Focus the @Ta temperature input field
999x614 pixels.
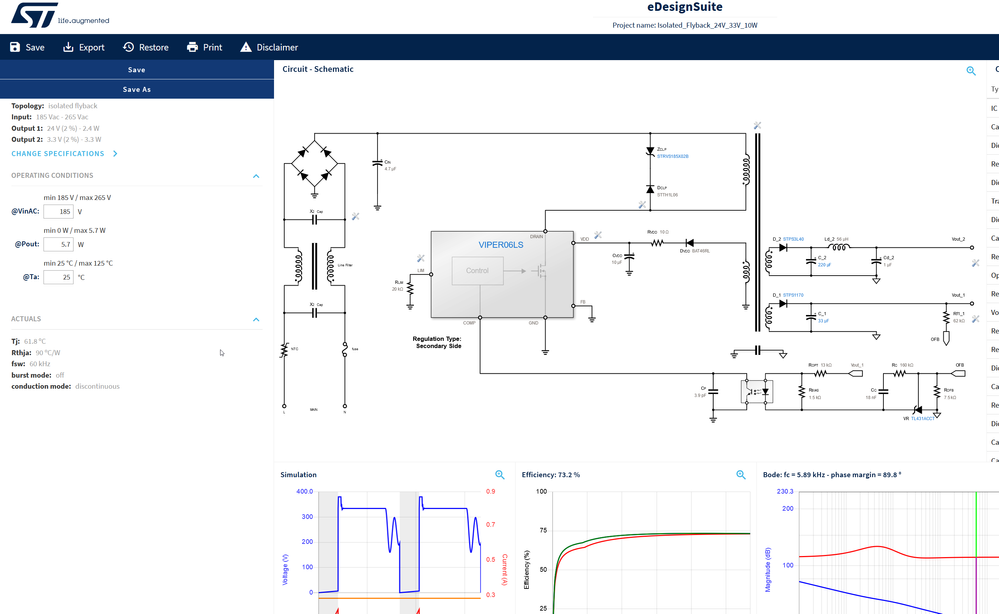tap(59, 277)
